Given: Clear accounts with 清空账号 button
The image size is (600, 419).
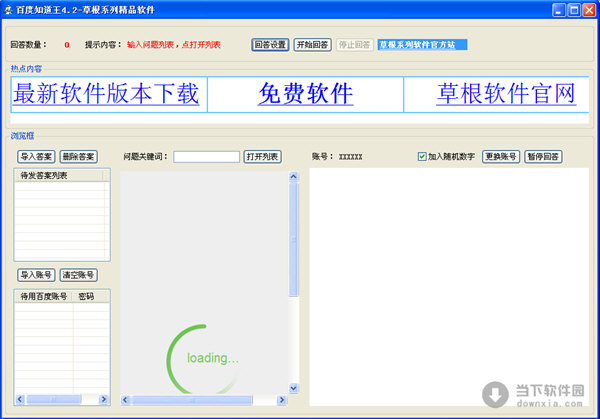Looking at the screenshot, I should click(x=78, y=275).
